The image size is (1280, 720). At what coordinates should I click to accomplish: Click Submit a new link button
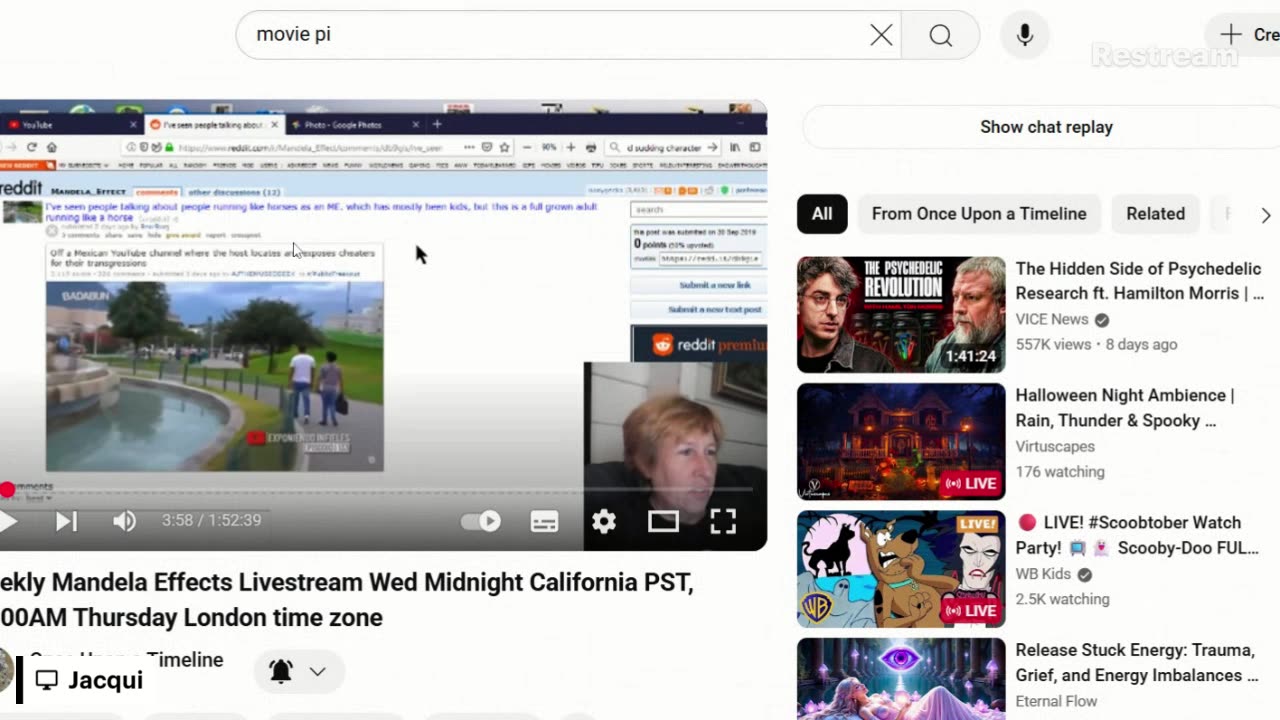(698, 285)
